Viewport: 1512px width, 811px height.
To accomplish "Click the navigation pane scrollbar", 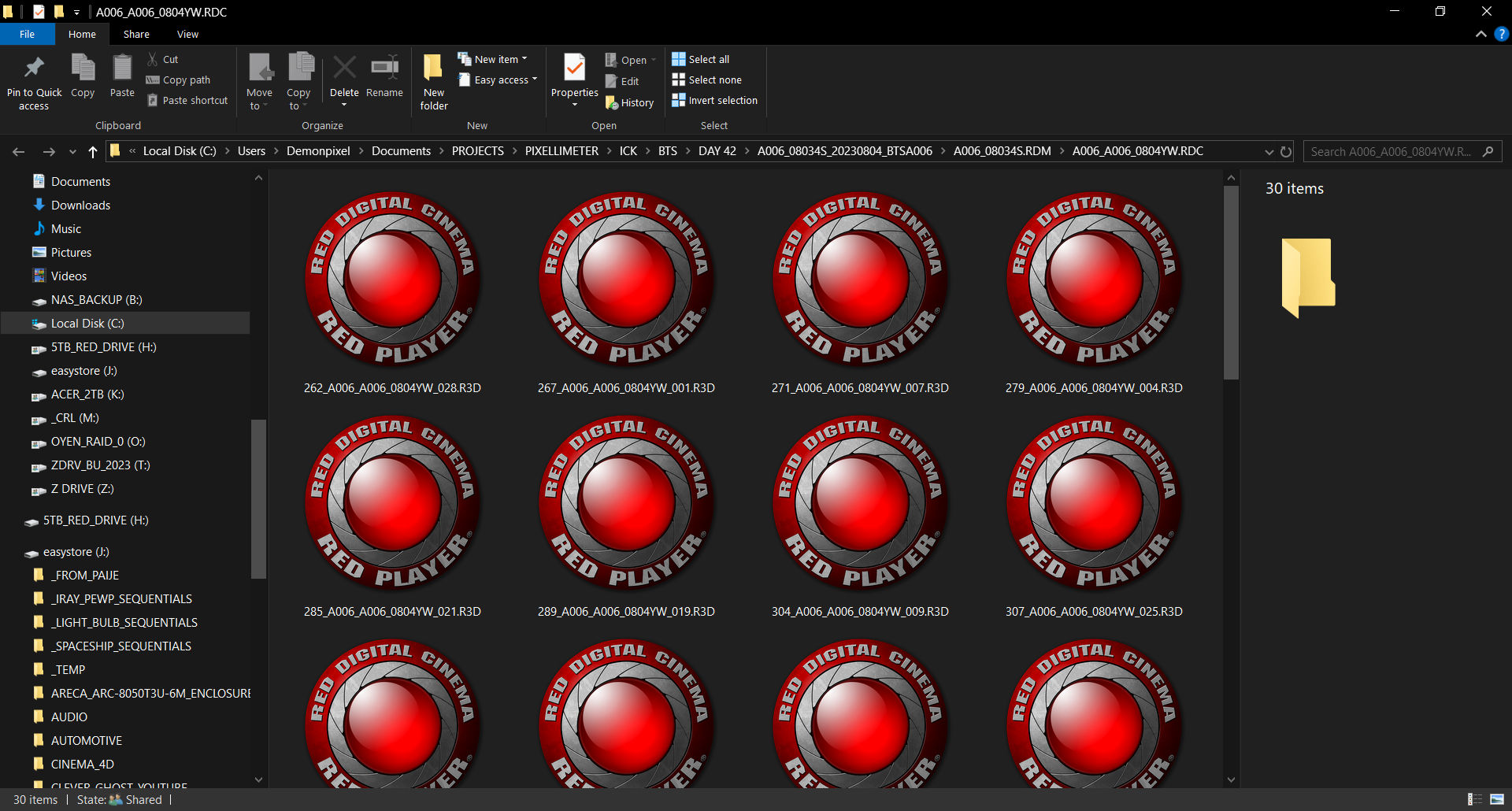I will [258, 498].
